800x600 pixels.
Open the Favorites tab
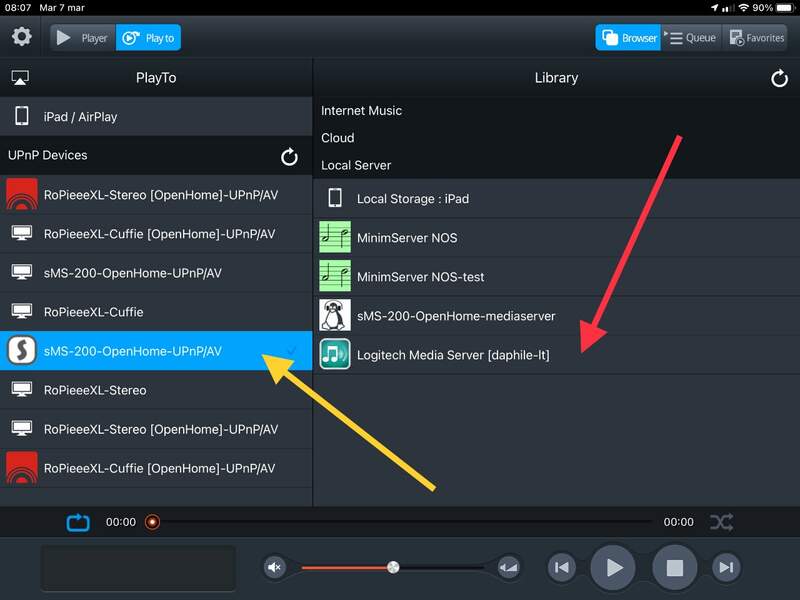(754, 38)
